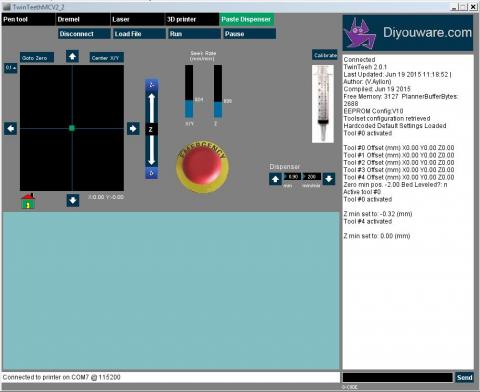The image size is (480, 392).
Task: Open the jog step size dropdown
Action: click(11, 68)
